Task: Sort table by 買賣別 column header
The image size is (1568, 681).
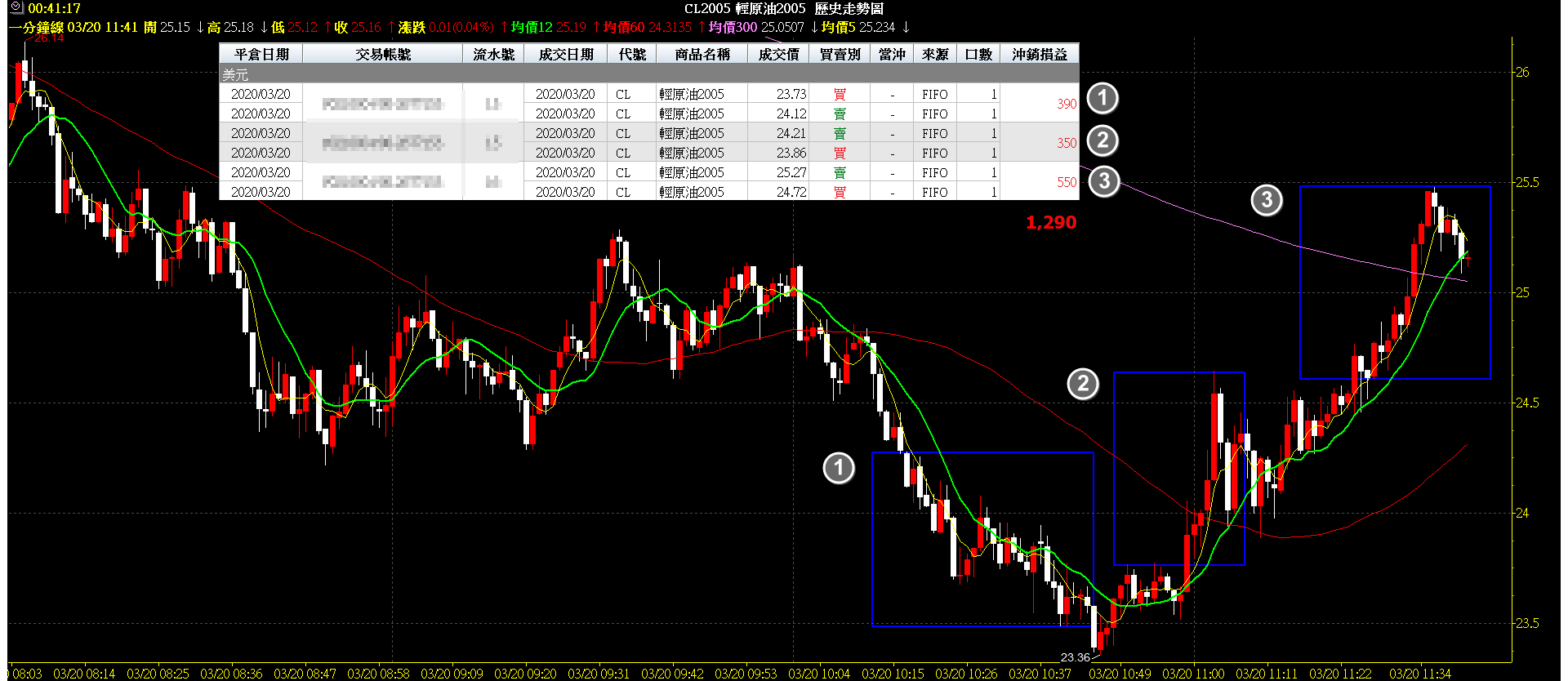Action: coord(840,54)
